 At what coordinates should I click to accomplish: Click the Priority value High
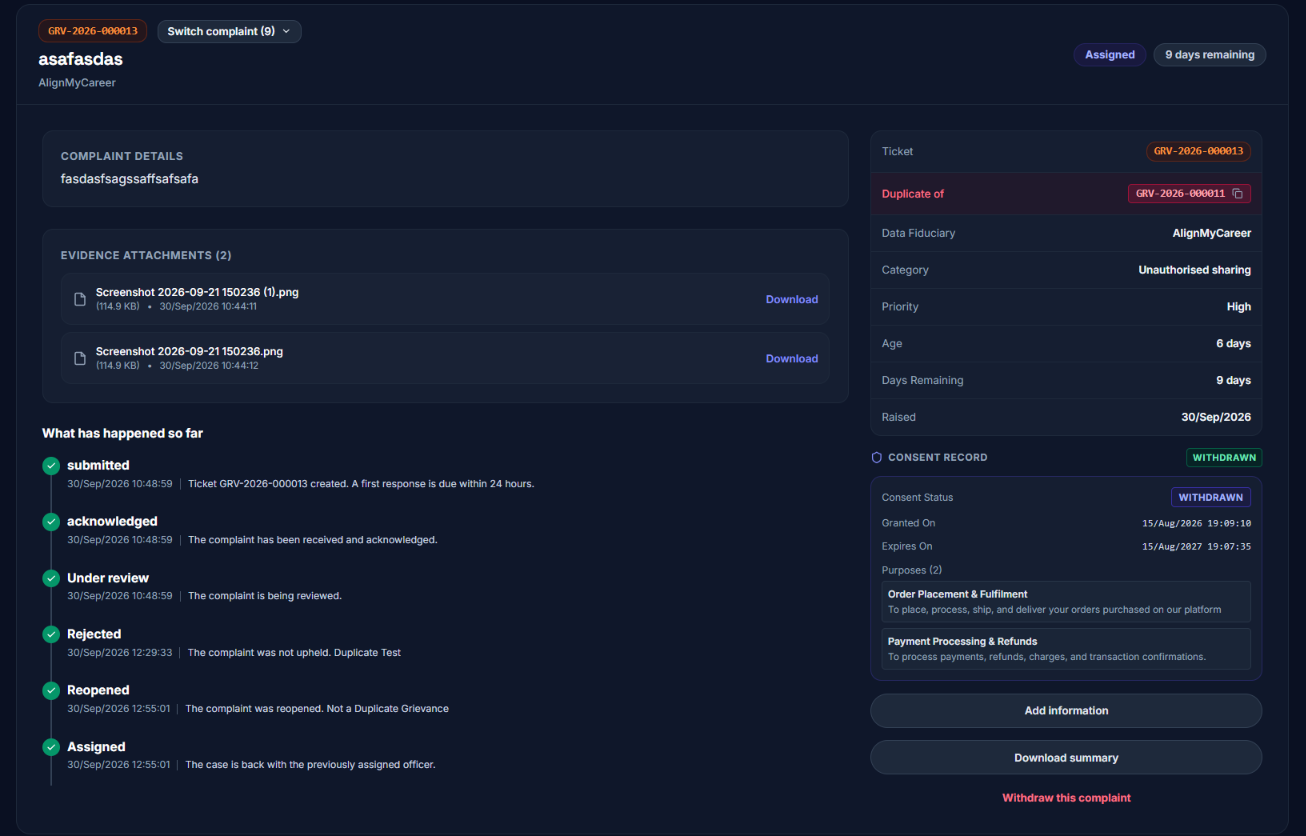(x=1239, y=307)
